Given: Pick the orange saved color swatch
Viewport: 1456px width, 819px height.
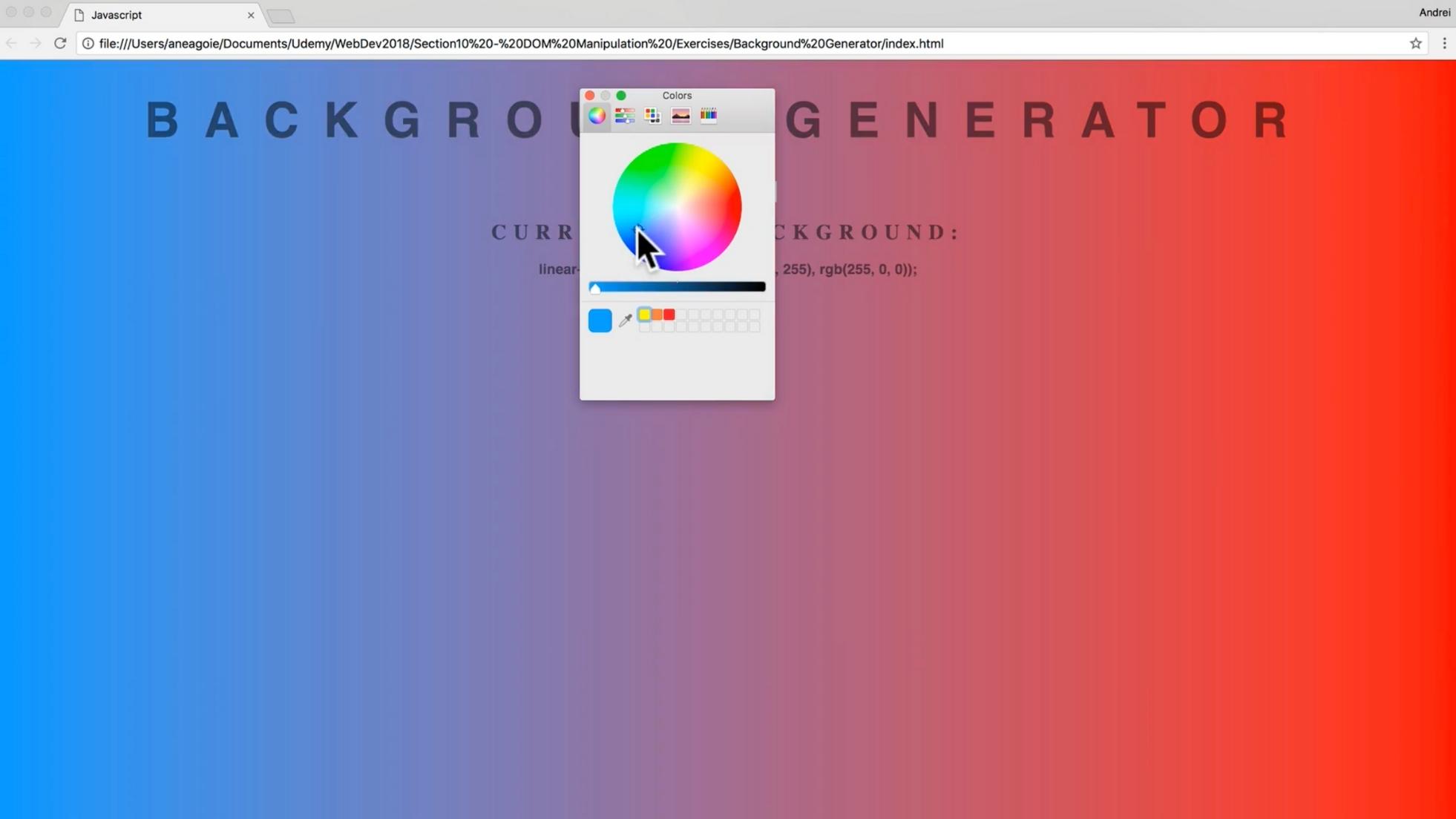Looking at the screenshot, I should [x=657, y=315].
